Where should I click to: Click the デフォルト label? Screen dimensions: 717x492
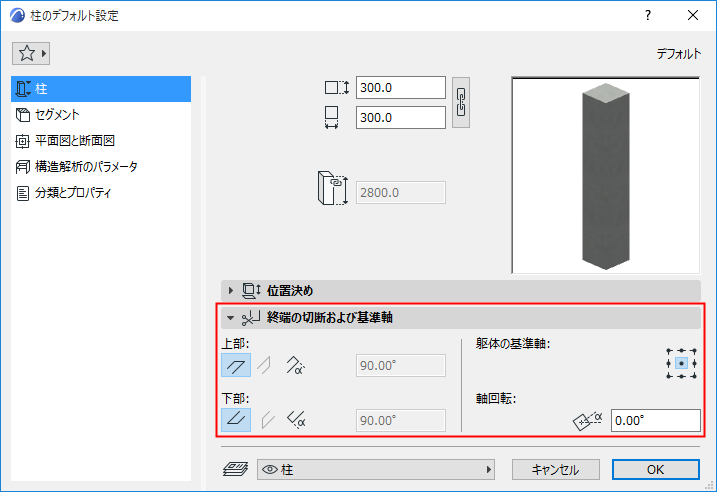[678, 54]
